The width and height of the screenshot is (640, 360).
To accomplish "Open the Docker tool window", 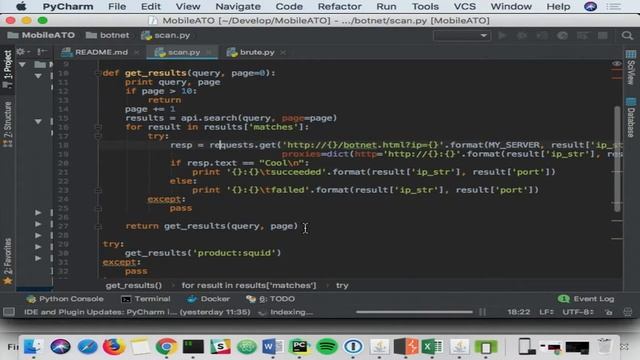I will (209, 299).
